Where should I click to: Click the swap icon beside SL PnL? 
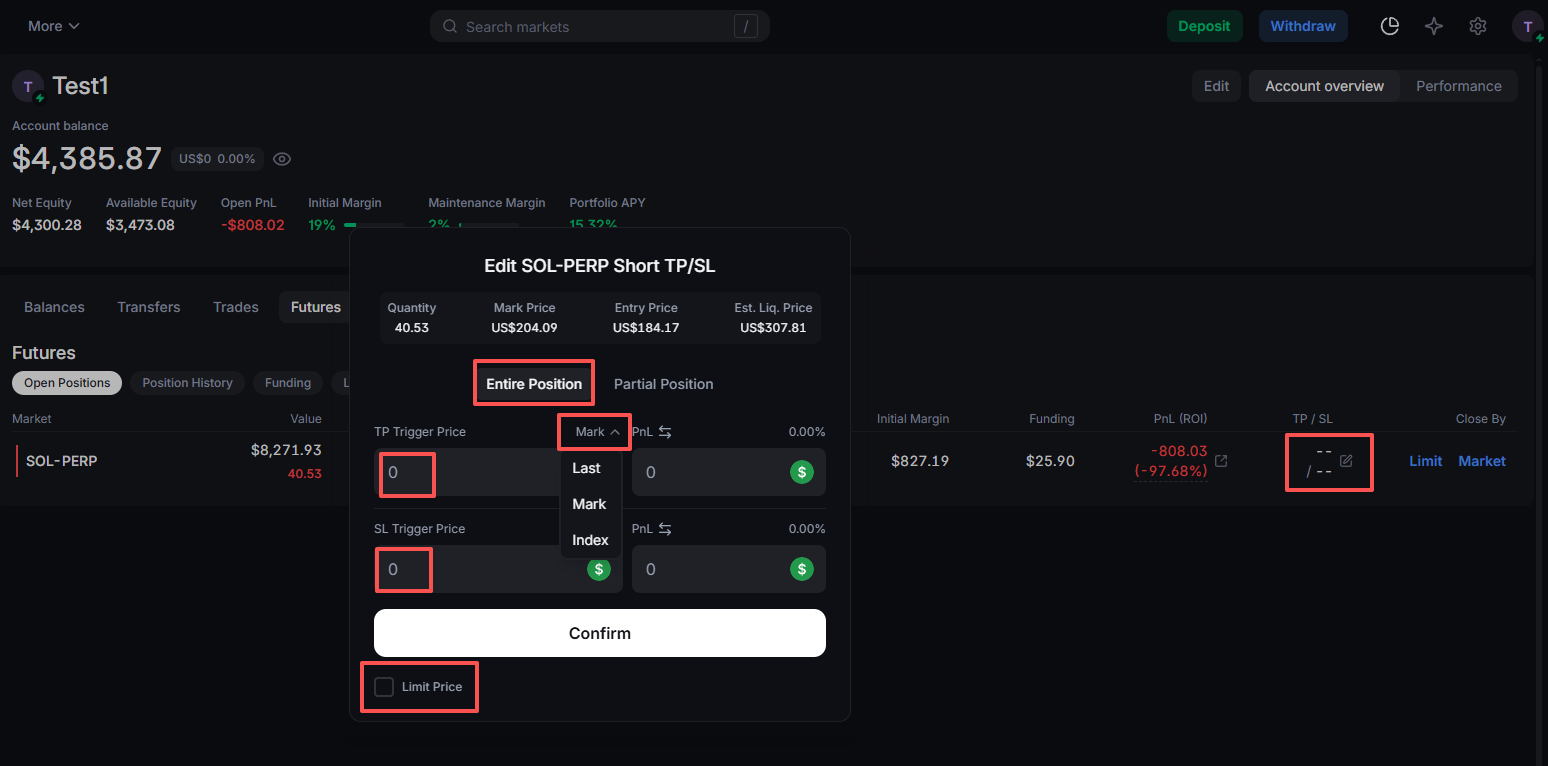click(665, 529)
